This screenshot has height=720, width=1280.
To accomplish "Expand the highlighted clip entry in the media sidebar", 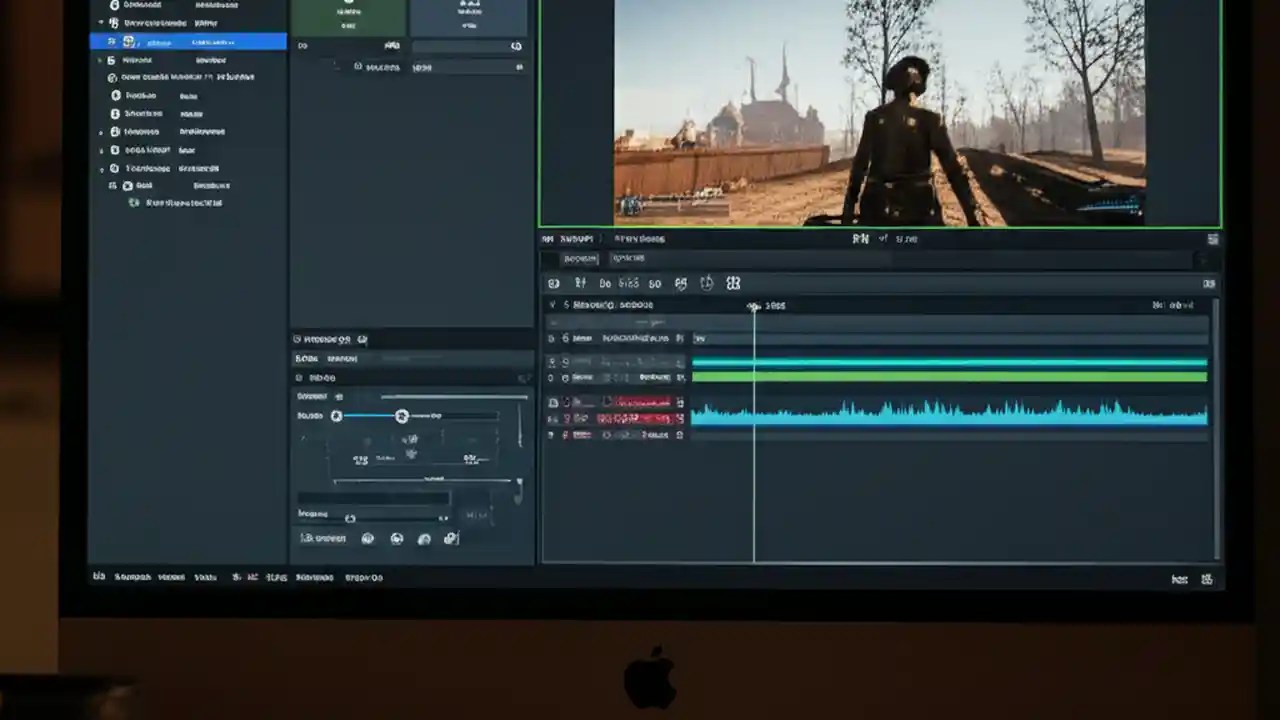I will [x=111, y=41].
